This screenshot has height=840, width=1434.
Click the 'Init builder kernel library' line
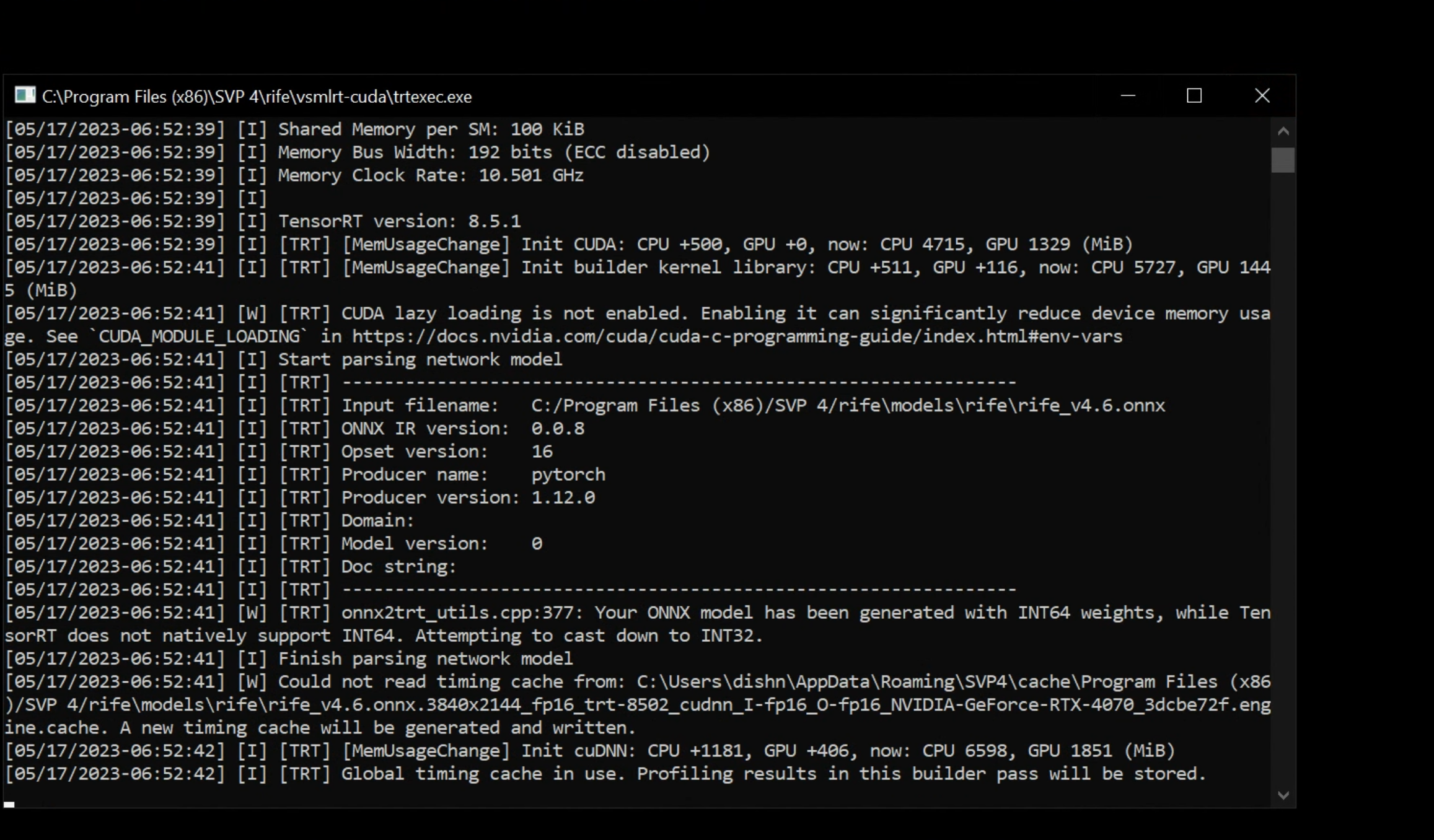pyautogui.click(x=638, y=279)
